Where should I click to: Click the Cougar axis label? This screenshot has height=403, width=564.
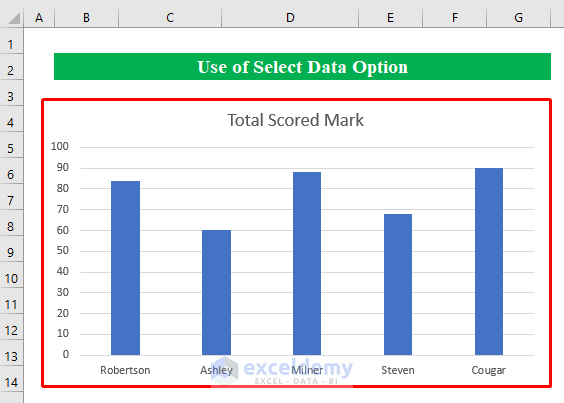pos(488,370)
